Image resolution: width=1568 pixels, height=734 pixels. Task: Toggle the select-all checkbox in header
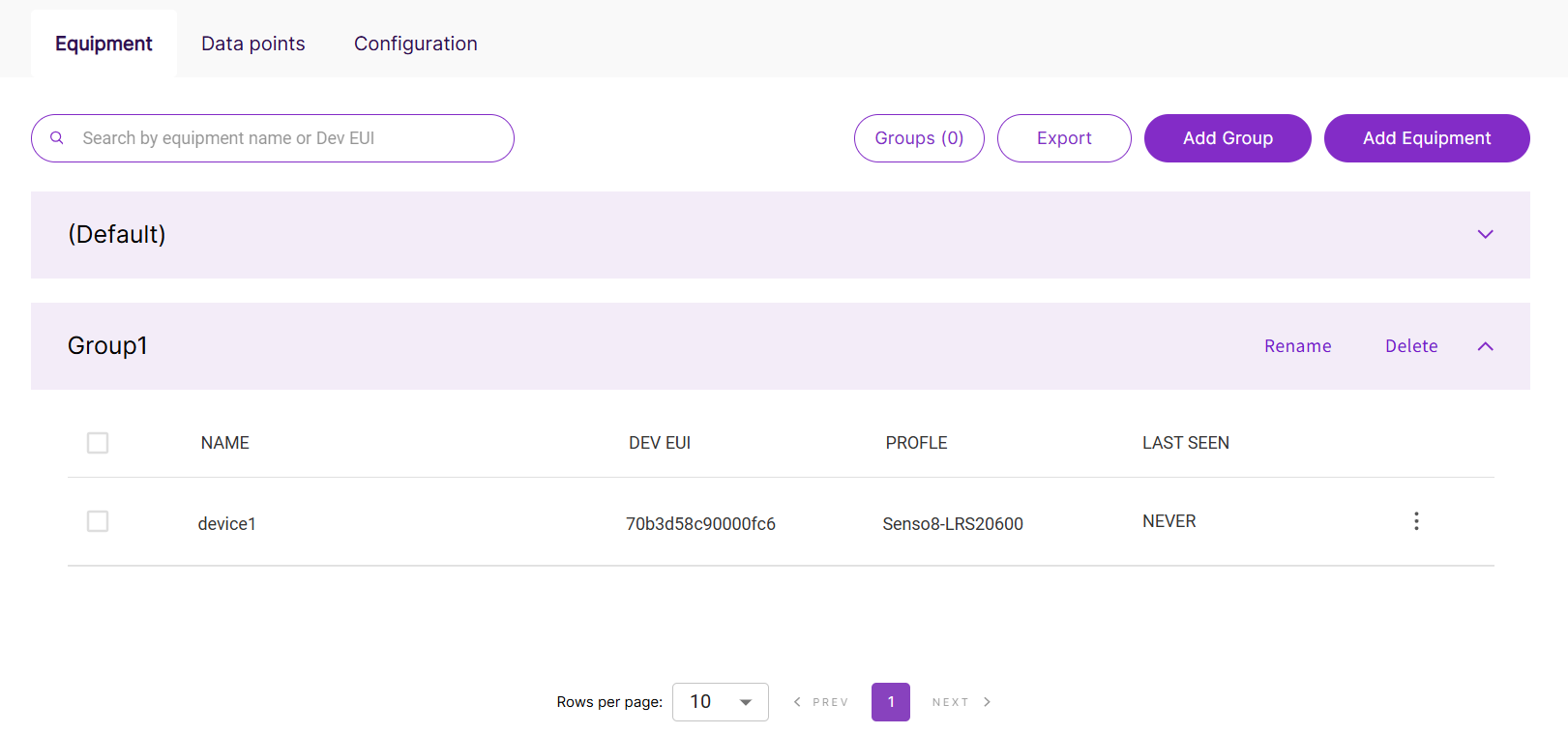click(x=98, y=443)
